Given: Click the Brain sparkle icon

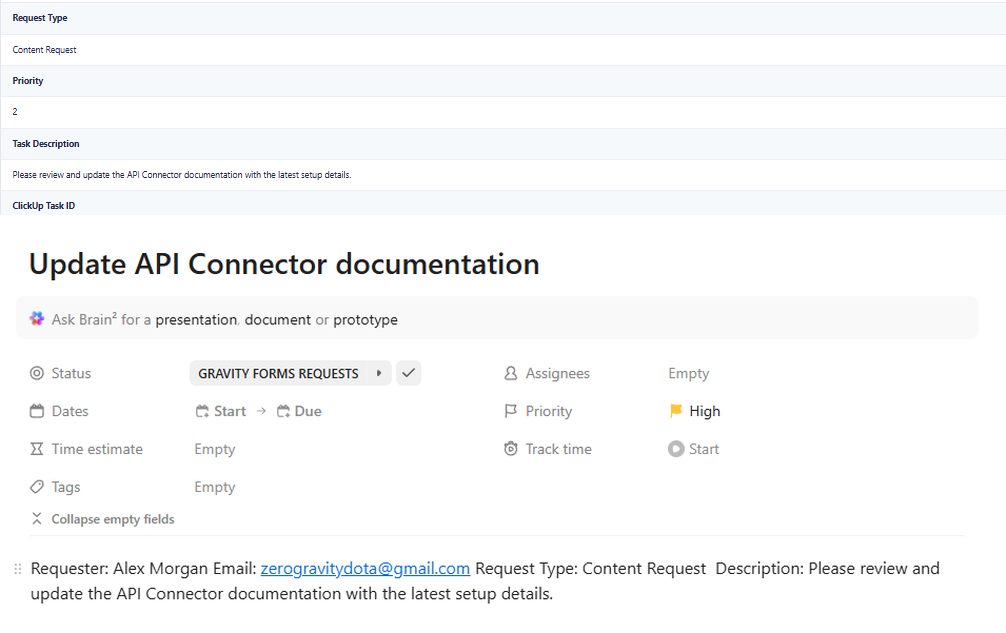Looking at the screenshot, I should 37,319.
